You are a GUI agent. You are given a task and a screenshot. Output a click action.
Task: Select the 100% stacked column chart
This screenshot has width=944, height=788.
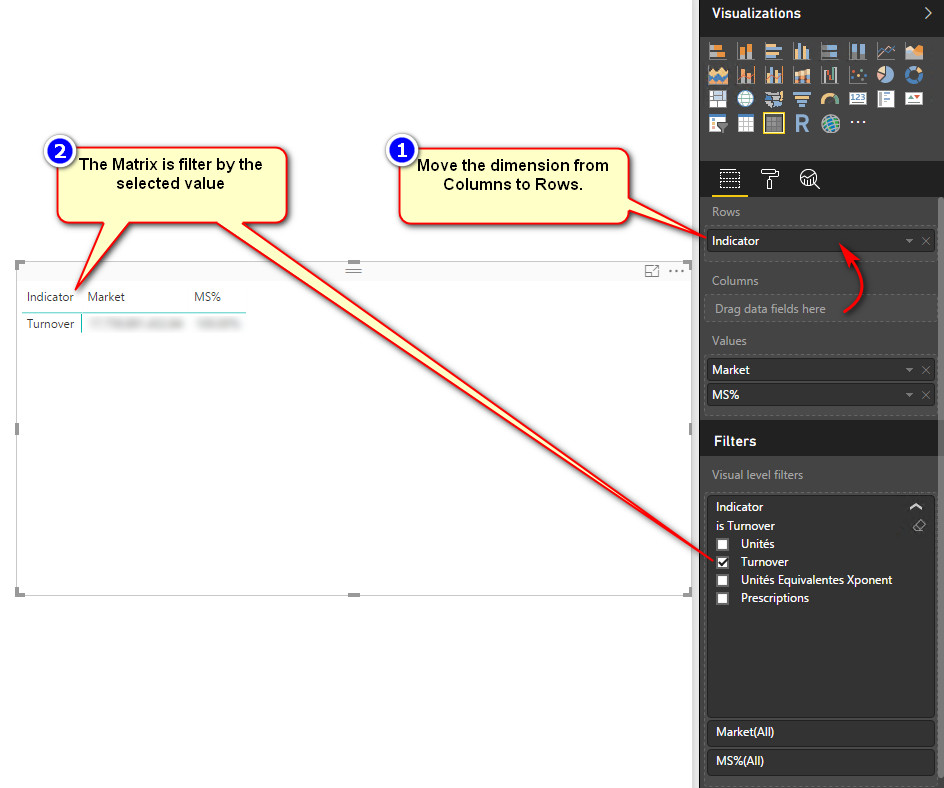click(x=858, y=51)
